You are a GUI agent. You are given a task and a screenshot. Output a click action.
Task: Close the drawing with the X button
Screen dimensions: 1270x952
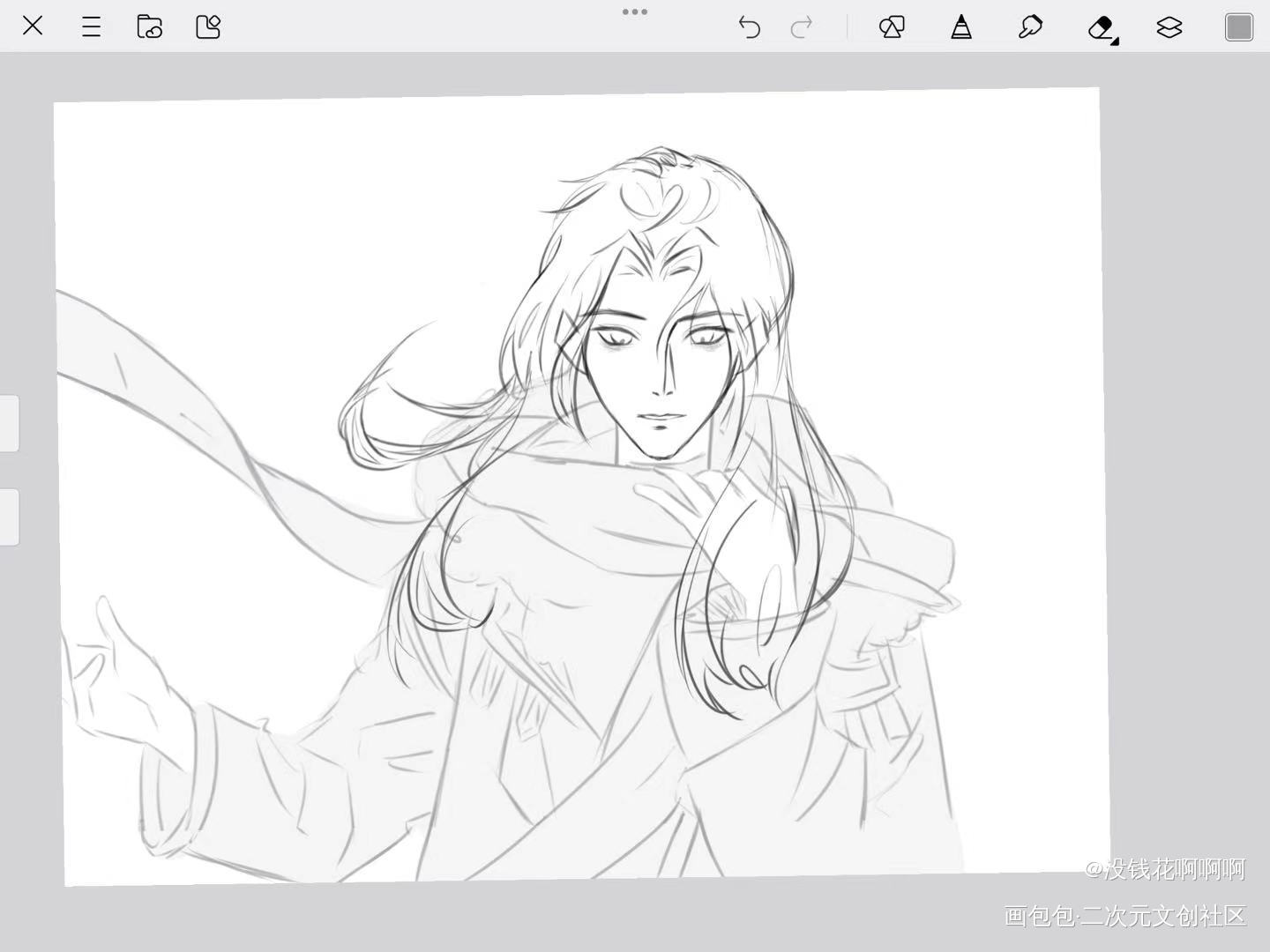tap(33, 26)
